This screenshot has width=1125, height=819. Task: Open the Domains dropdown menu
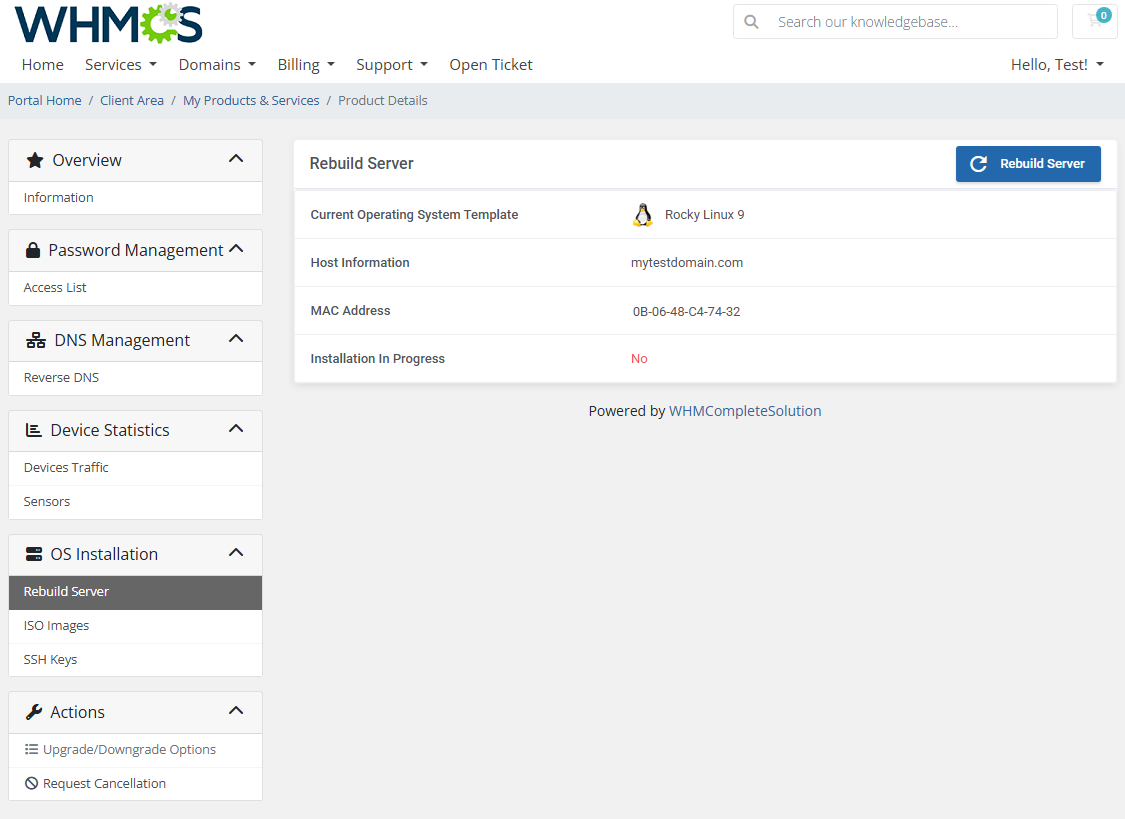pyautogui.click(x=217, y=65)
